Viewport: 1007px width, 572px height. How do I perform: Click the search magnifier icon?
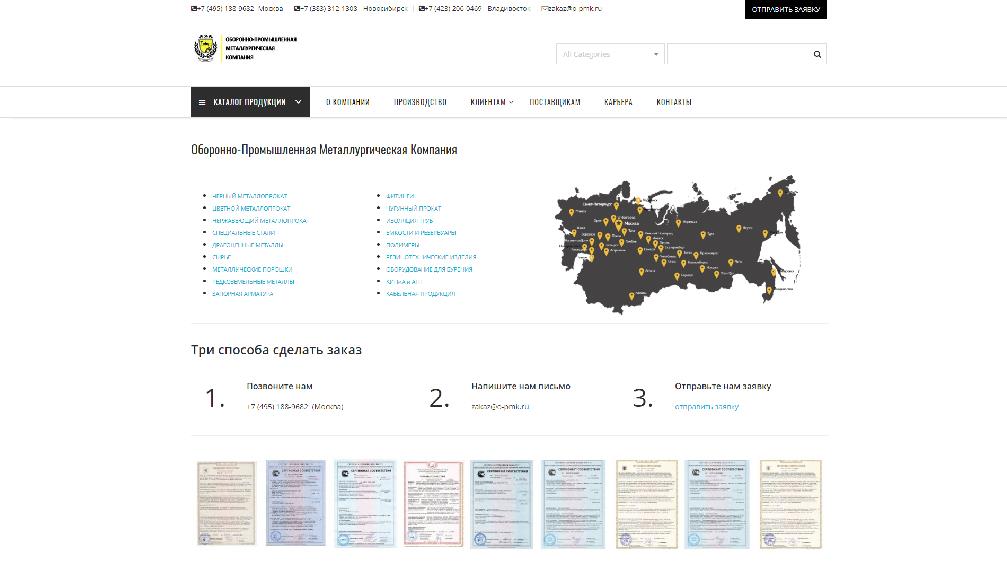(x=817, y=54)
